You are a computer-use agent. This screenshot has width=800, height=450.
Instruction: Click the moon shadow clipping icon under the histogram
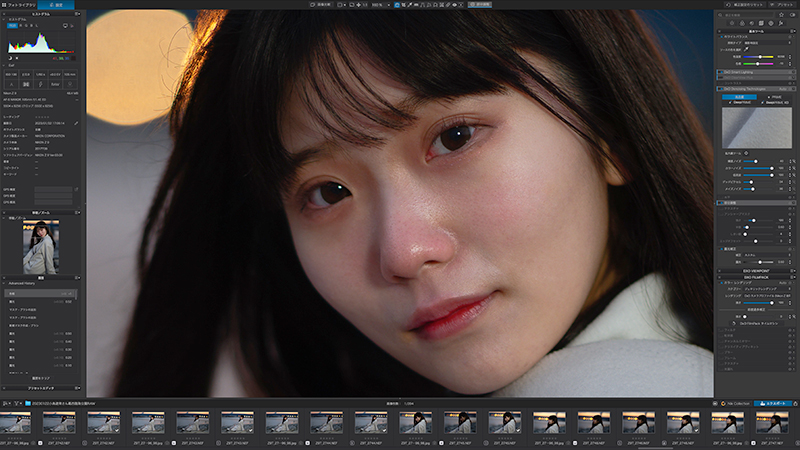tap(10, 58)
